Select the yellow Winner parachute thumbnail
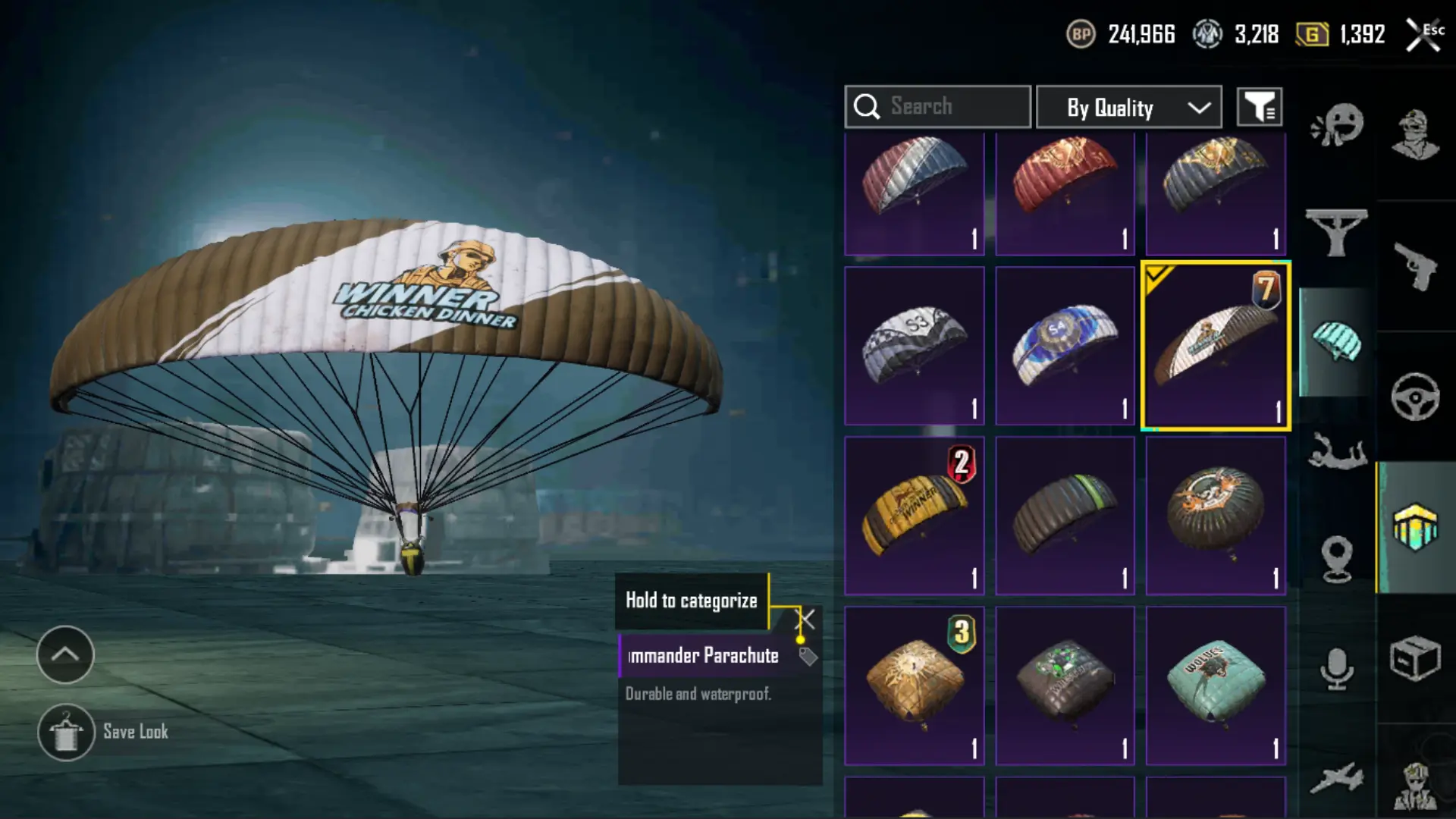This screenshot has width=1456, height=819. (915, 516)
